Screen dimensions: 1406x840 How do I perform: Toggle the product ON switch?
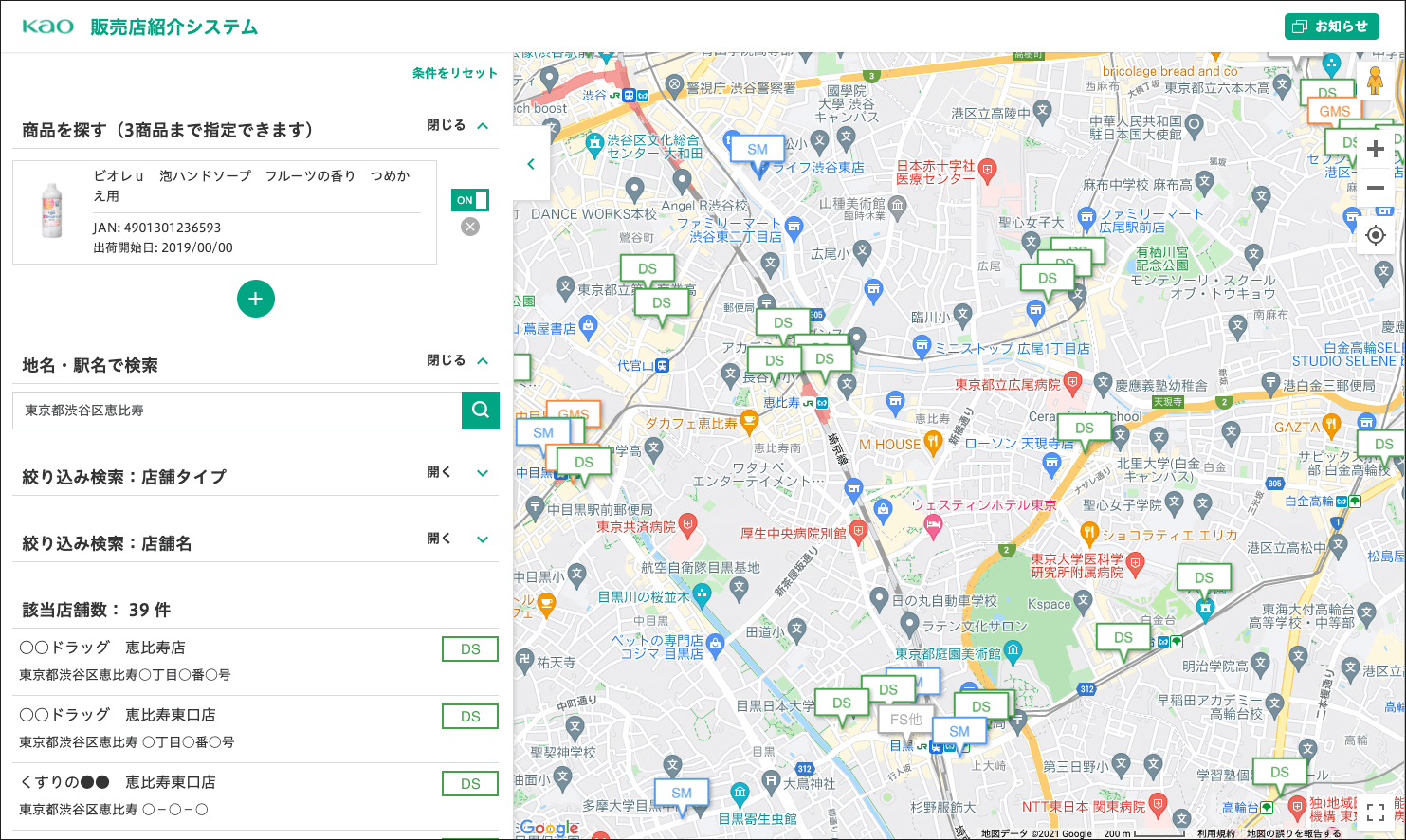pos(470,200)
